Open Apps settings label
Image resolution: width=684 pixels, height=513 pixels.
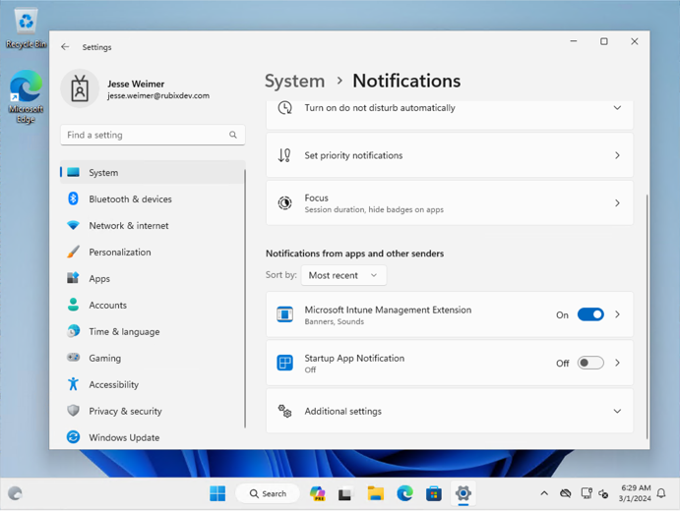(x=100, y=280)
